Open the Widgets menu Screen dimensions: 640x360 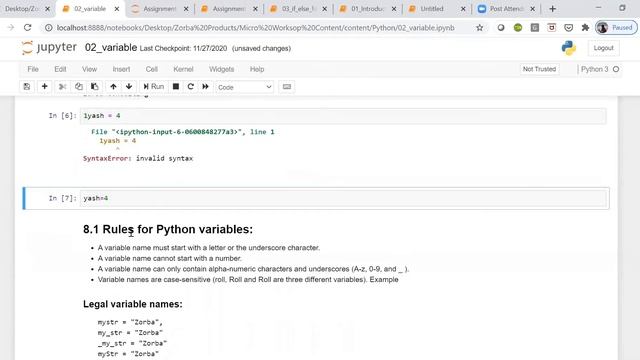point(222,69)
